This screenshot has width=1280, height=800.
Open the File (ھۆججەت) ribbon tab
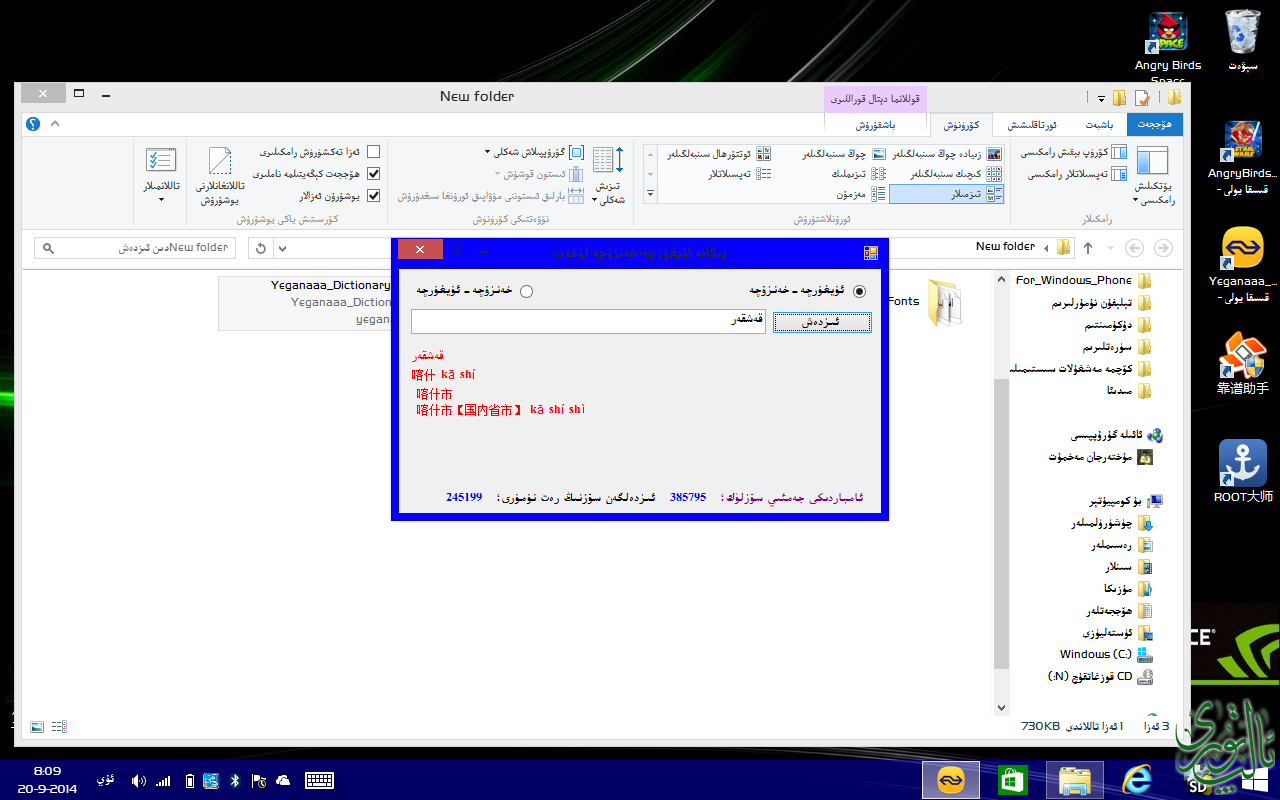(x=1154, y=125)
